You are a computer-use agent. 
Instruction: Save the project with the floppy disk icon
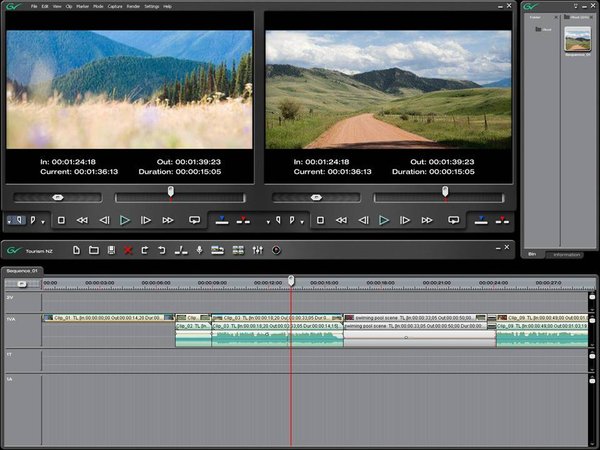tap(110, 249)
